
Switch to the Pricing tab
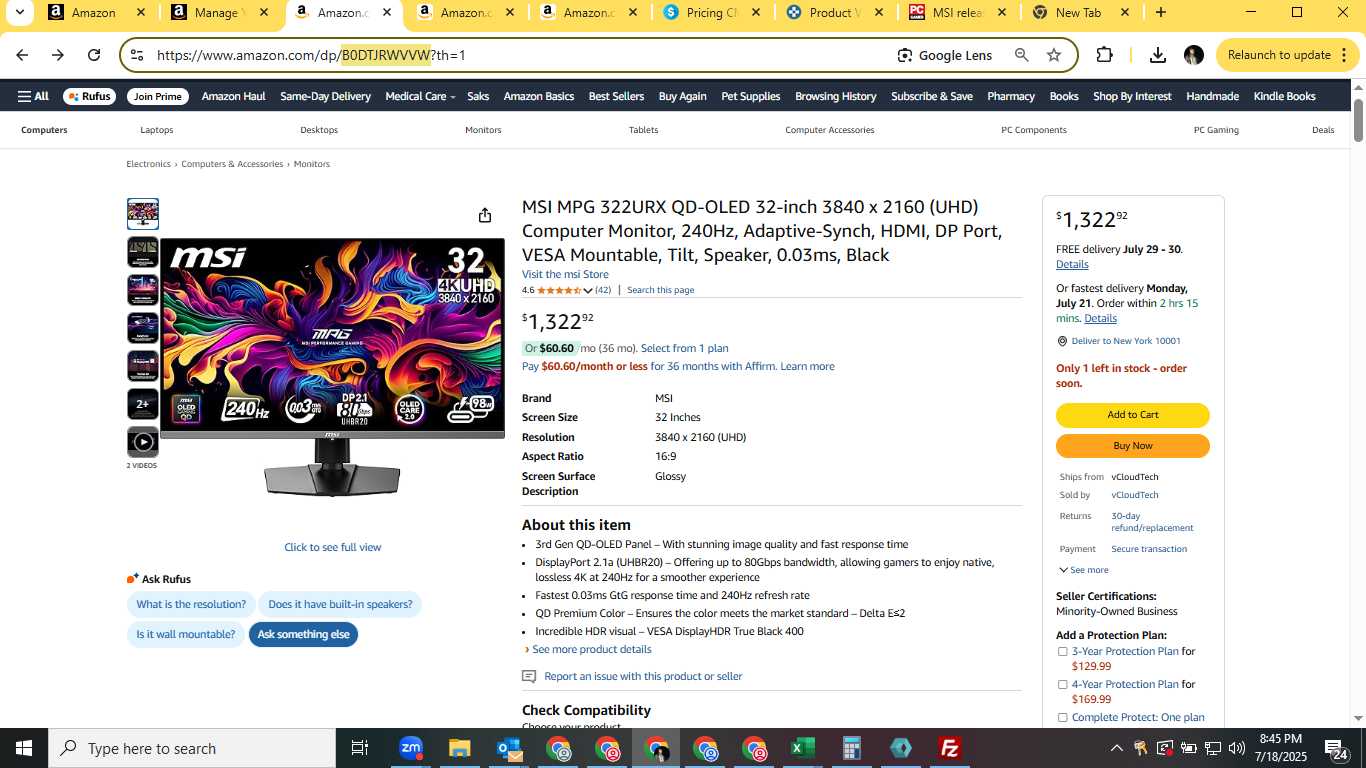point(711,12)
